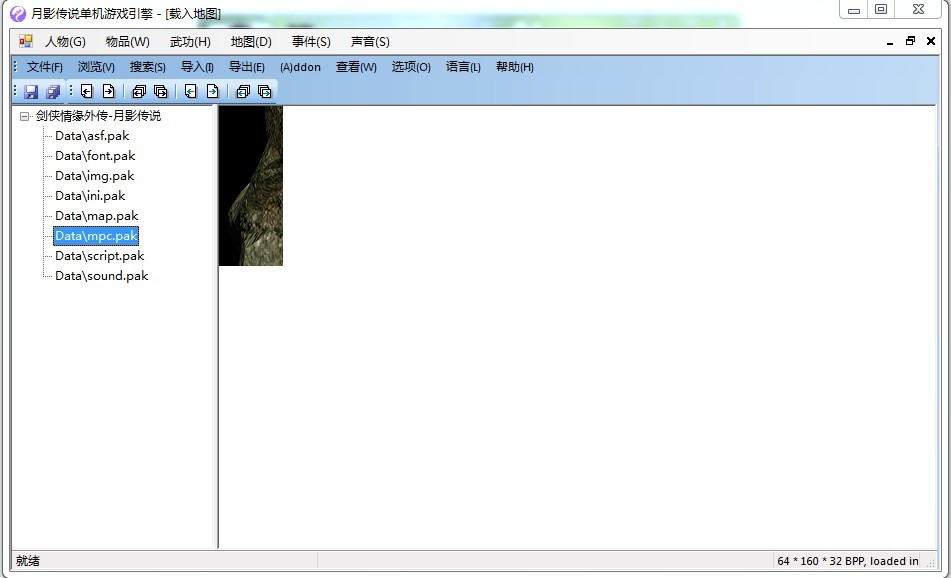951x578 pixels.
Task: Open the 文件(F) menu
Action: [44, 67]
